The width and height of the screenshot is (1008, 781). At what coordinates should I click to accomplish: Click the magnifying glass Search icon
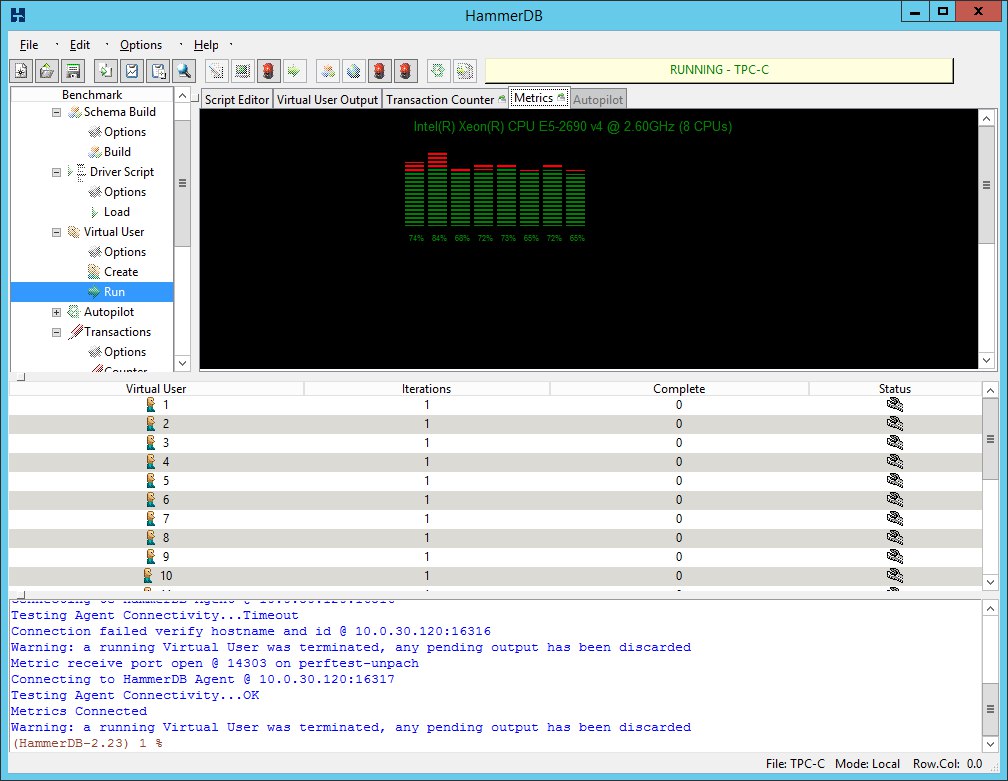tap(183, 71)
